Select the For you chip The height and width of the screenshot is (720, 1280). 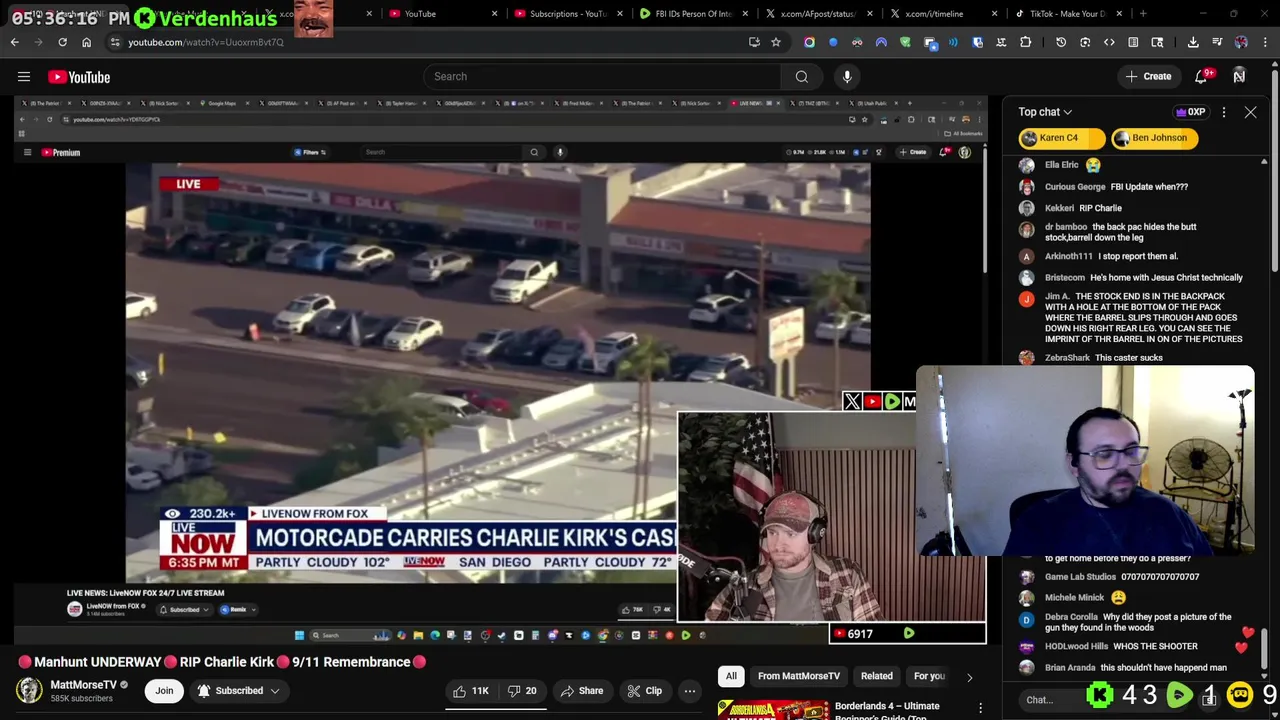pos(929,677)
